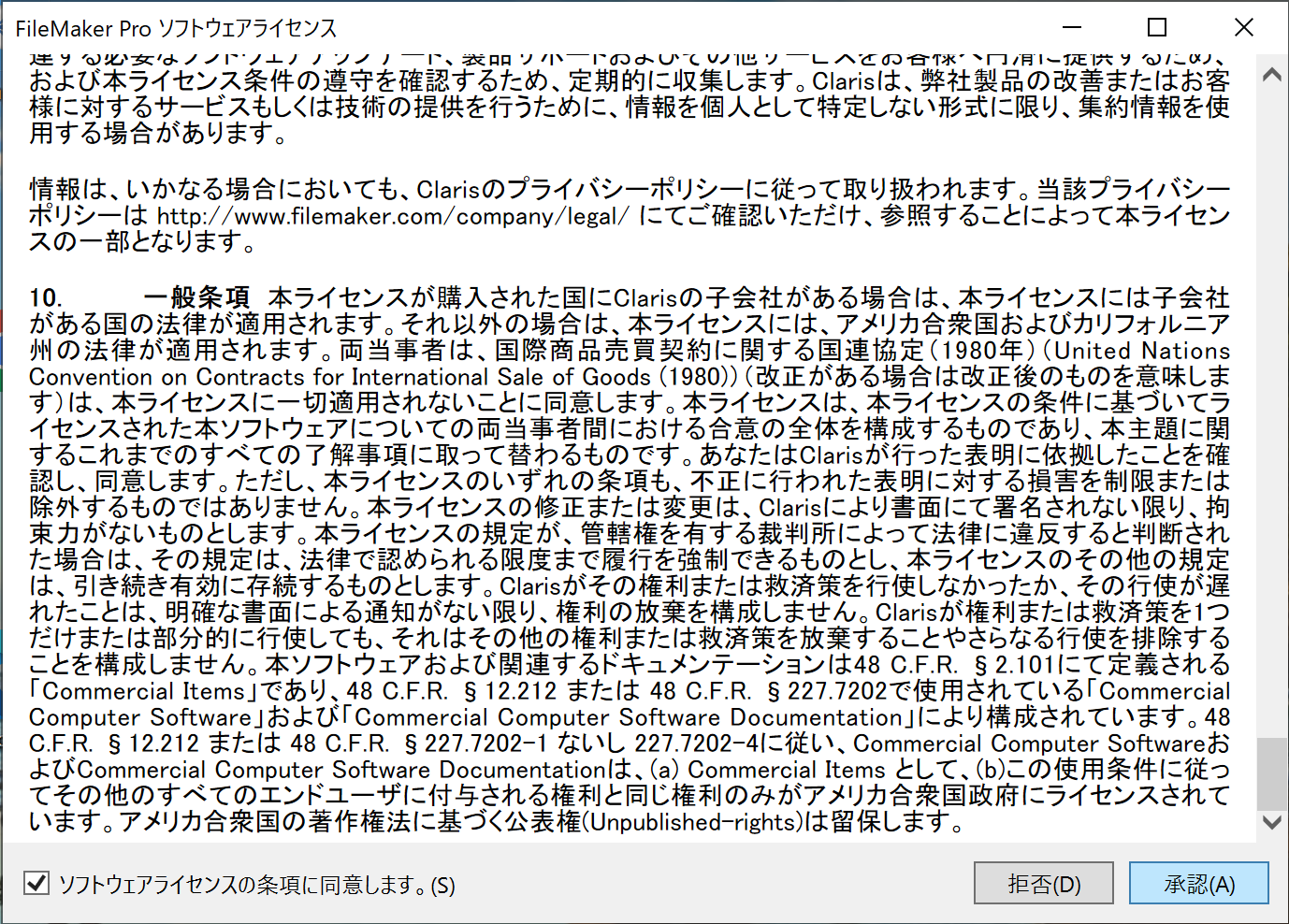Maximize the FileMaker Pro license window

point(1157,28)
